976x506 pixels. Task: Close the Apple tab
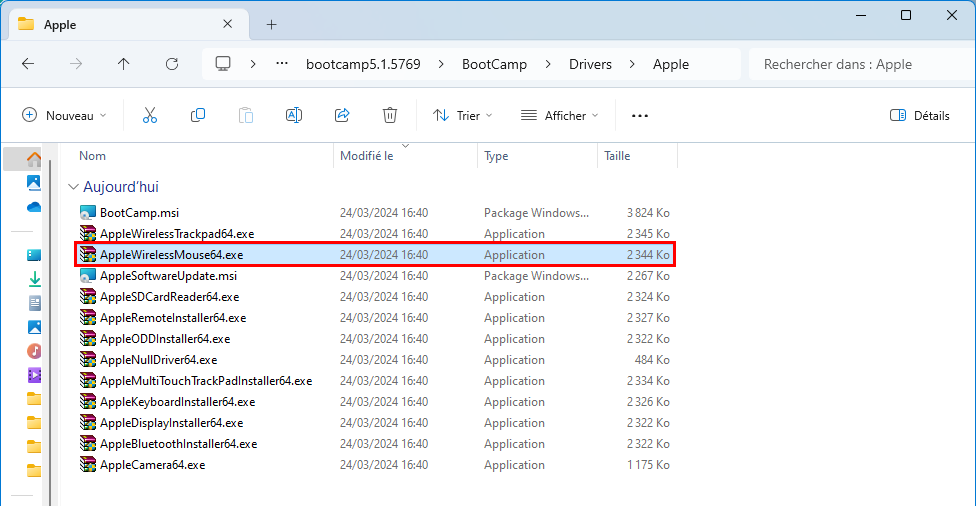pyautogui.click(x=228, y=24)
